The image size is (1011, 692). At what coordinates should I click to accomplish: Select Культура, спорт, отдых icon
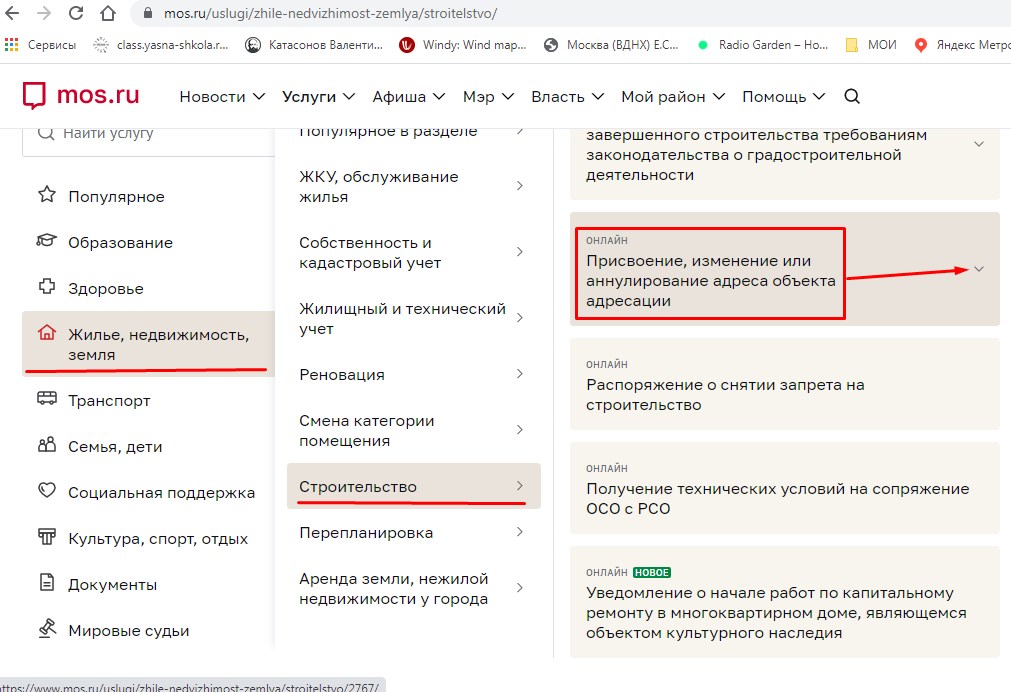tap(46, 537)
